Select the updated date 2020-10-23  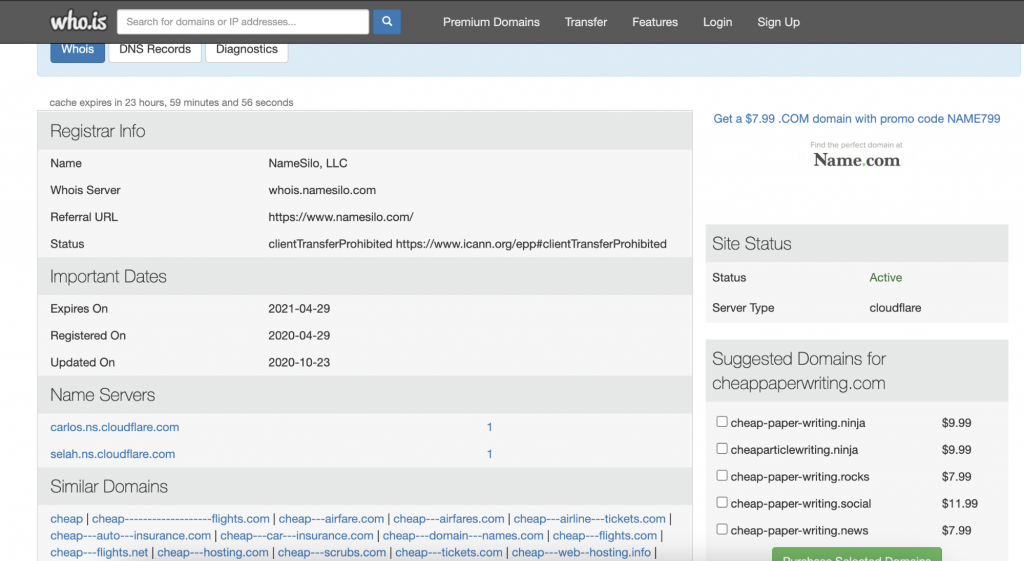299,362
